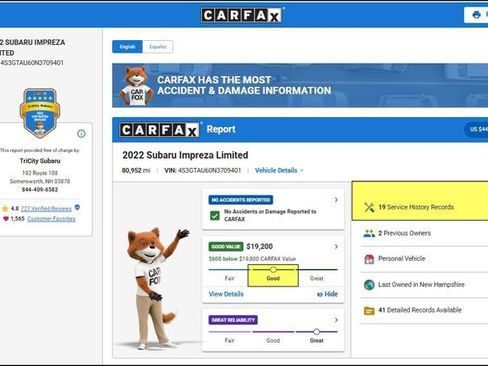Expand the Vehicle Details dropdown

(x=279, y=170)
